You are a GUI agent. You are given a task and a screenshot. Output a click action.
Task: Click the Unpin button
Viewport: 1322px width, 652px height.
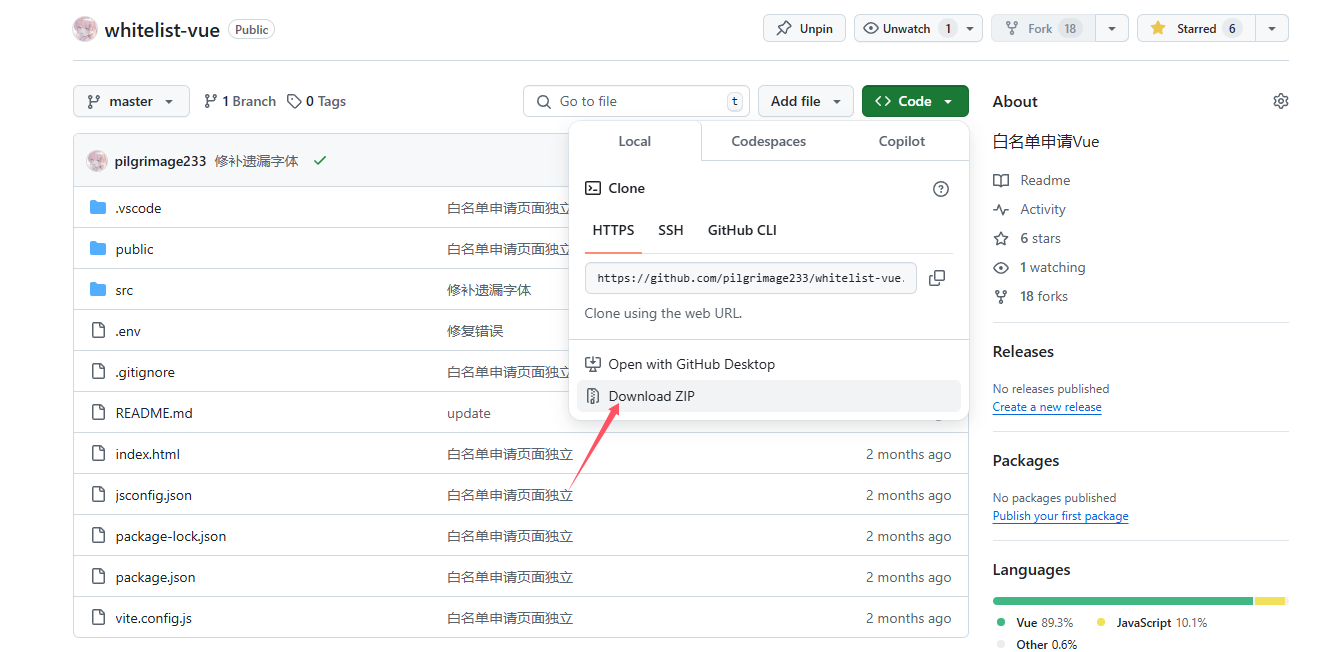pyautogui.click(x=804, y=28)
